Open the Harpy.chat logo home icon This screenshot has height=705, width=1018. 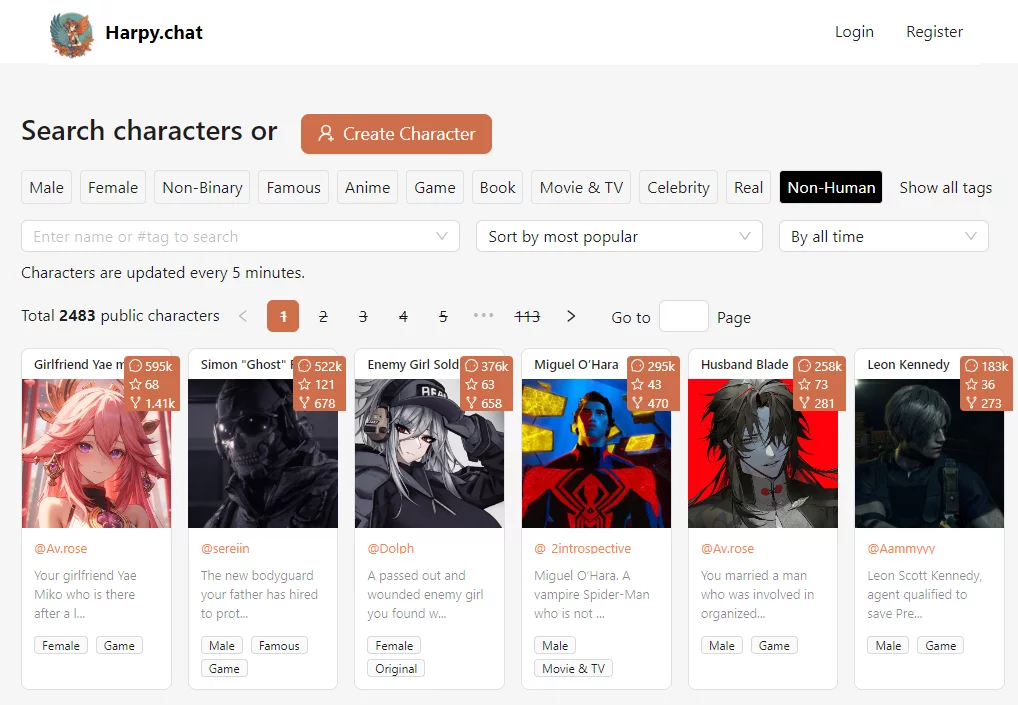tap(71, 34)
